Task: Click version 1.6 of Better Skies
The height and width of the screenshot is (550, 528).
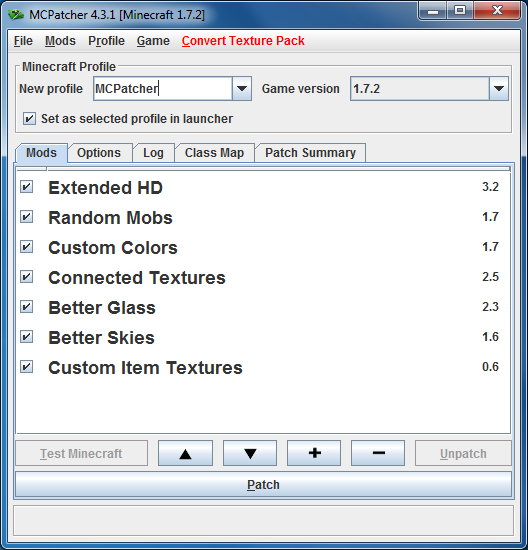Action: click(x=490, y=337)
